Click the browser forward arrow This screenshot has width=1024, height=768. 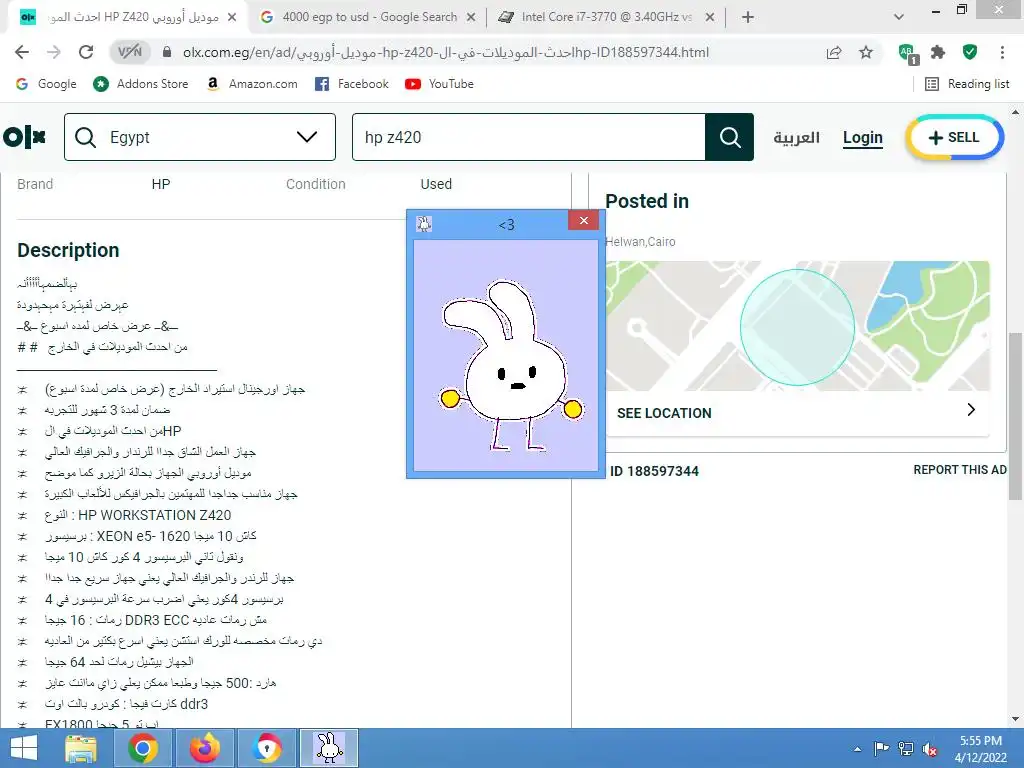coord(54,52)
